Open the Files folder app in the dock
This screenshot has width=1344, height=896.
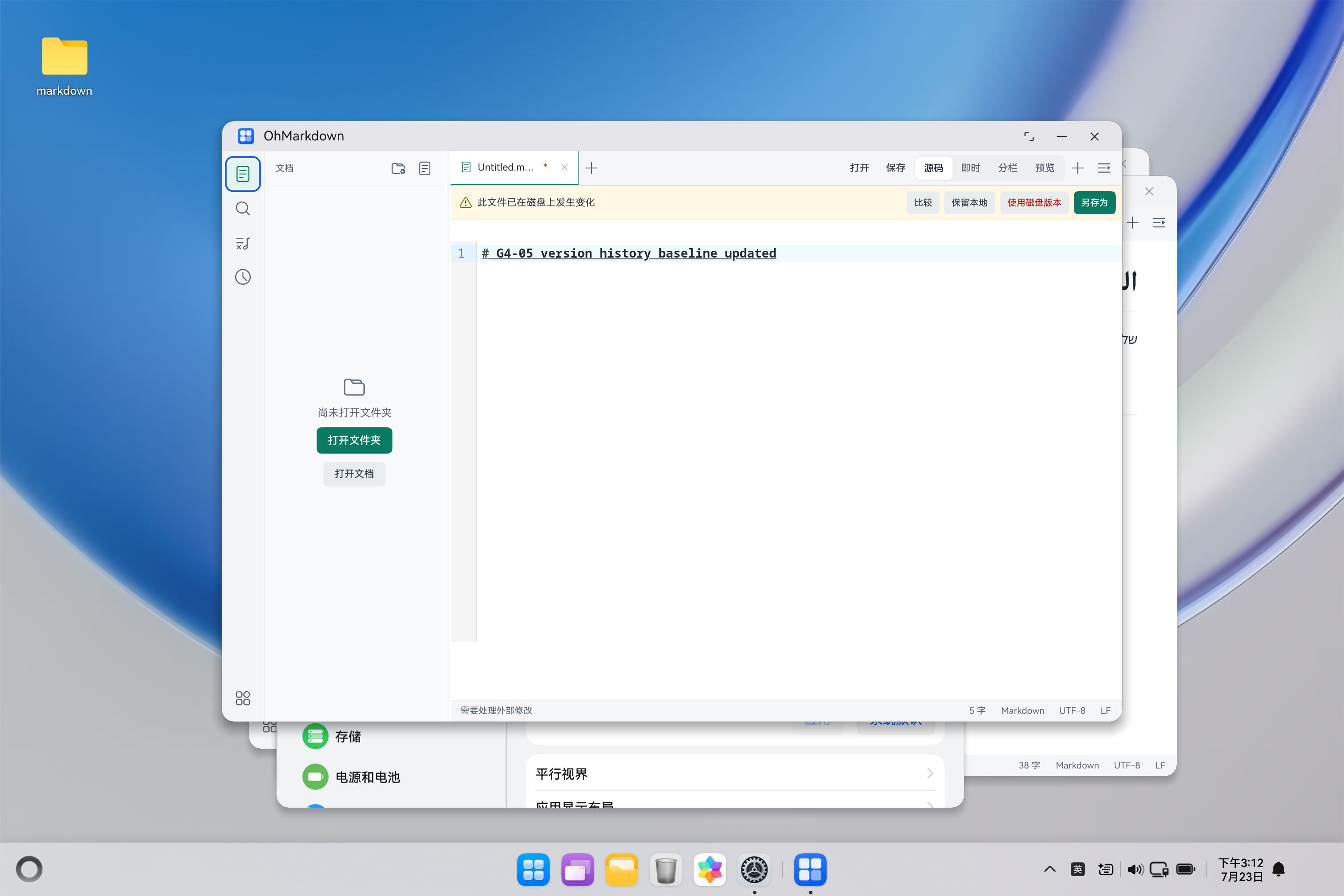[622, 870]
